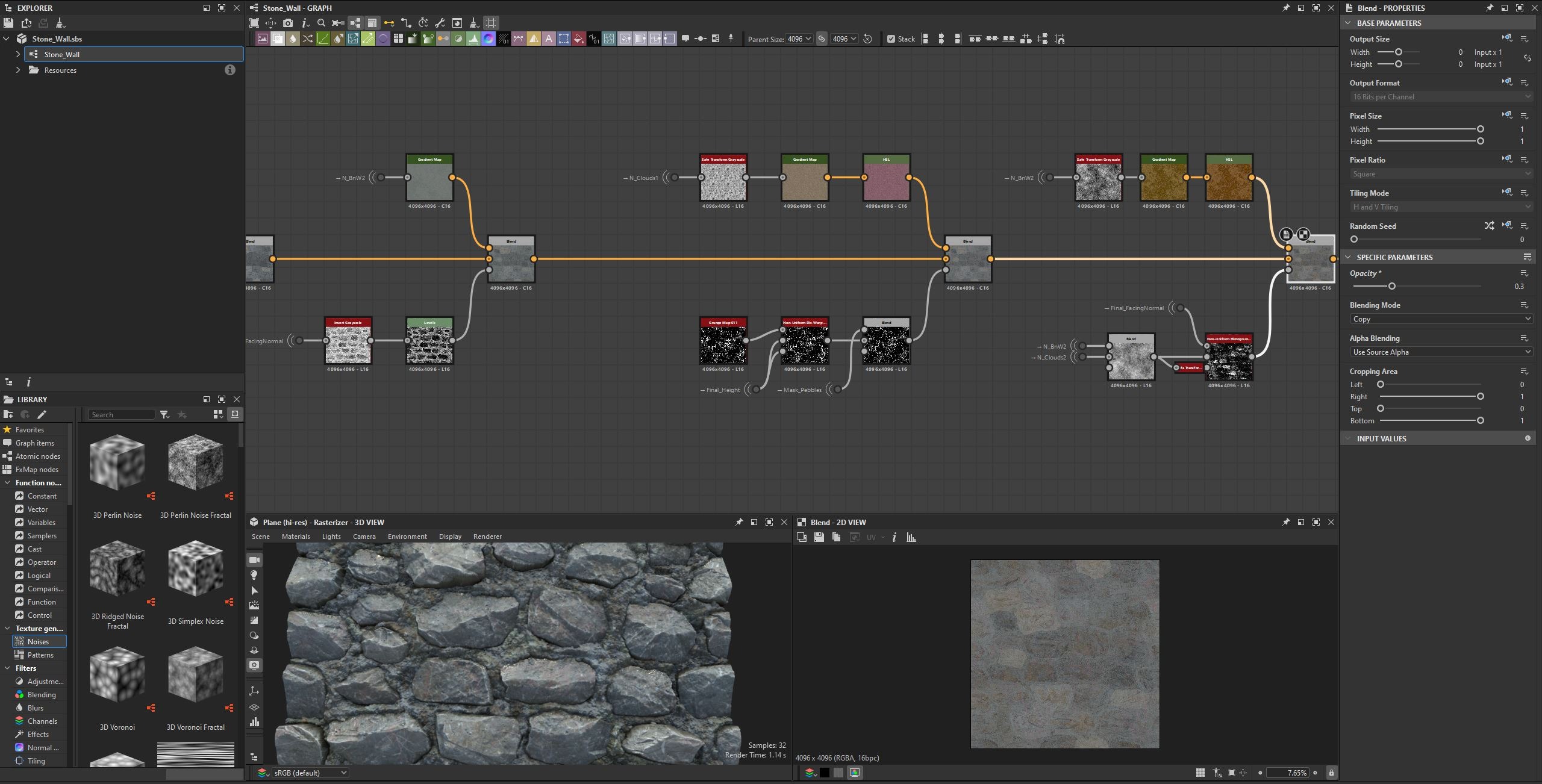Add an HSL color wheel node icon

[x=489, y=39]
